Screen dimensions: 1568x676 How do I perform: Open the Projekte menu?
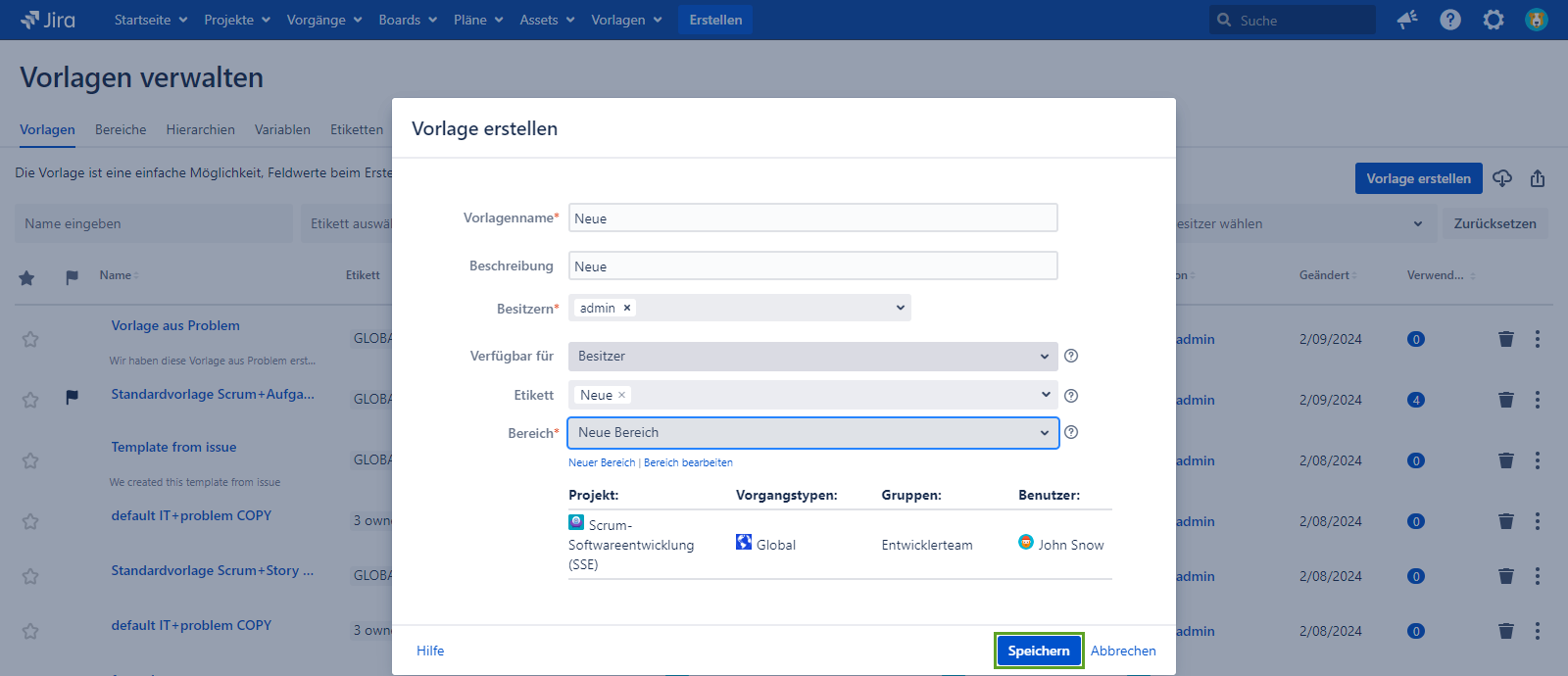[237, 20]
